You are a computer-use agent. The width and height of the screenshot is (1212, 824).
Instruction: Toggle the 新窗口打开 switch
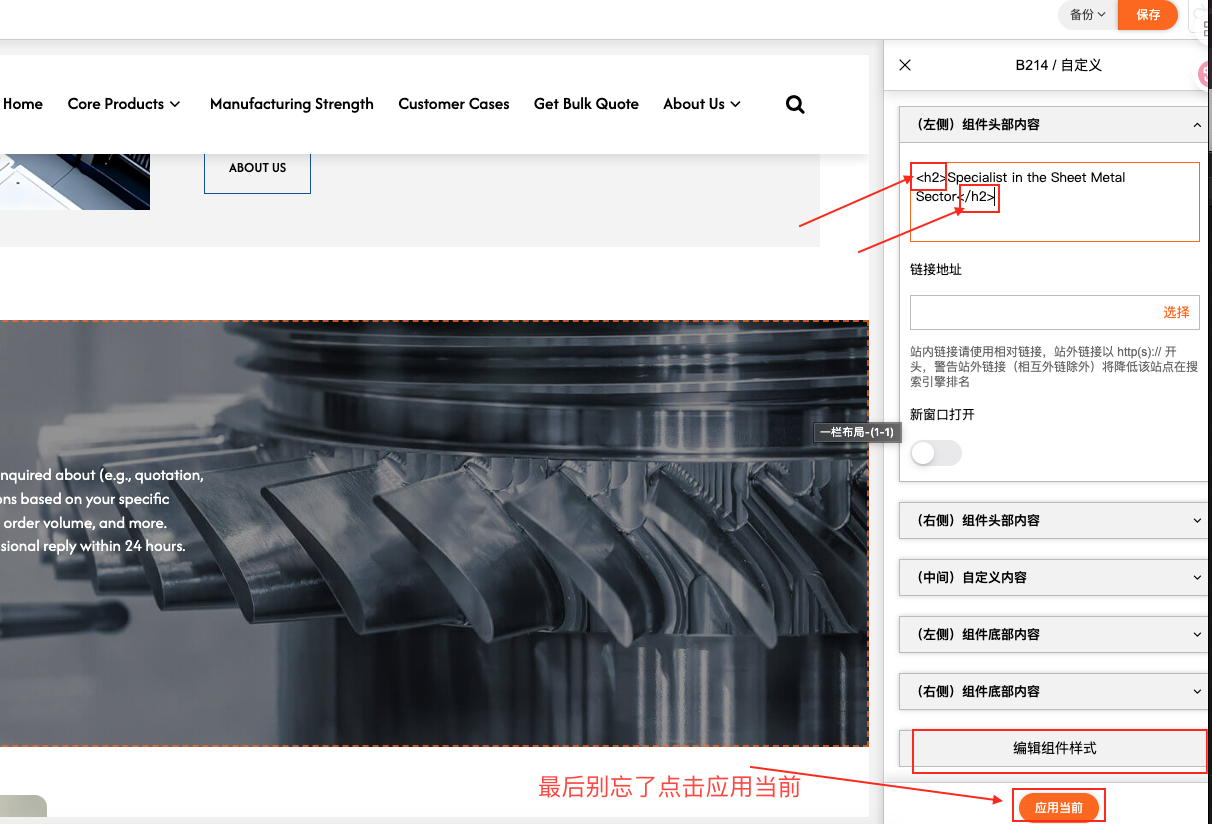935,453
